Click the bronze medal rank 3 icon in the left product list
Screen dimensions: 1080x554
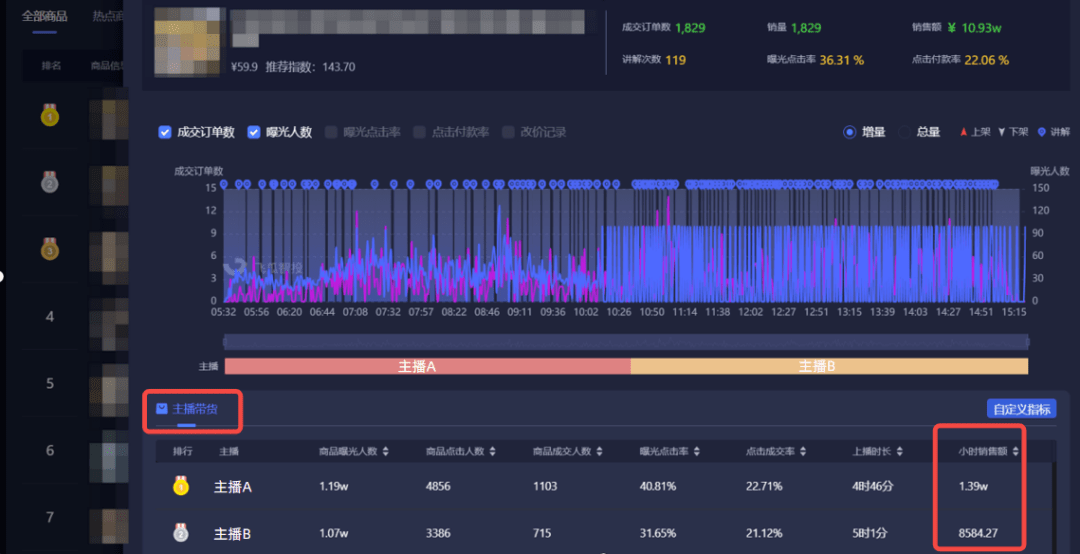point(50,249)
